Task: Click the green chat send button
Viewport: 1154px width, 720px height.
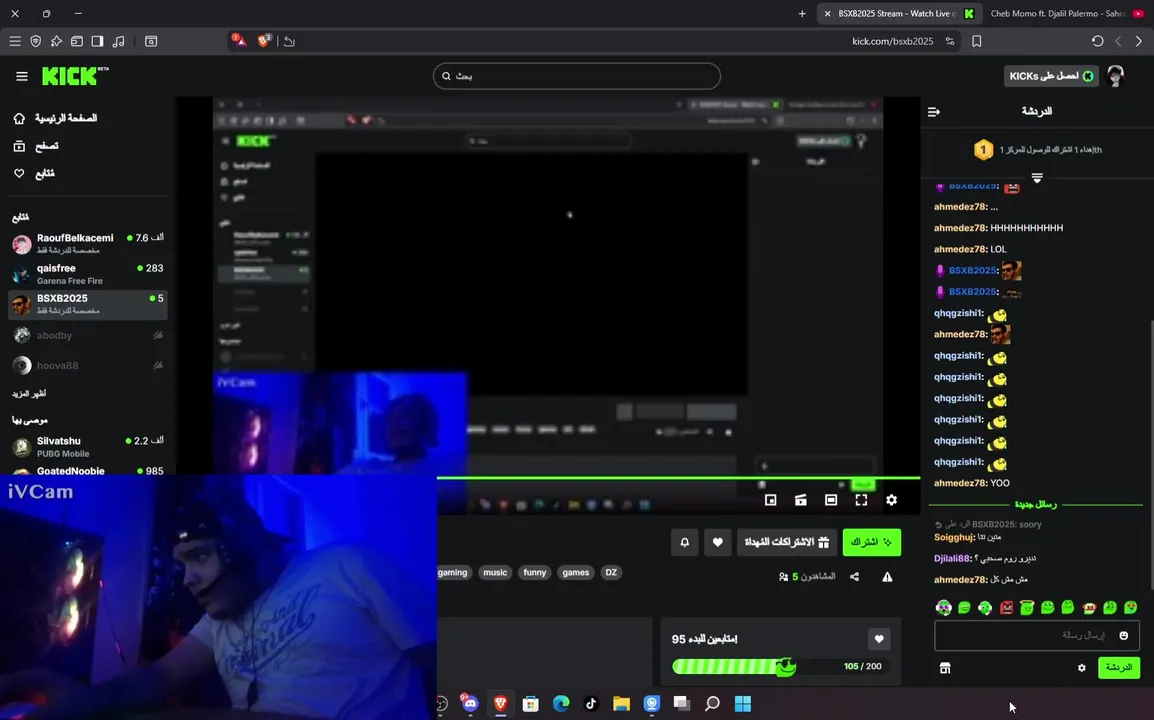Action: (x=1119, y=668)
